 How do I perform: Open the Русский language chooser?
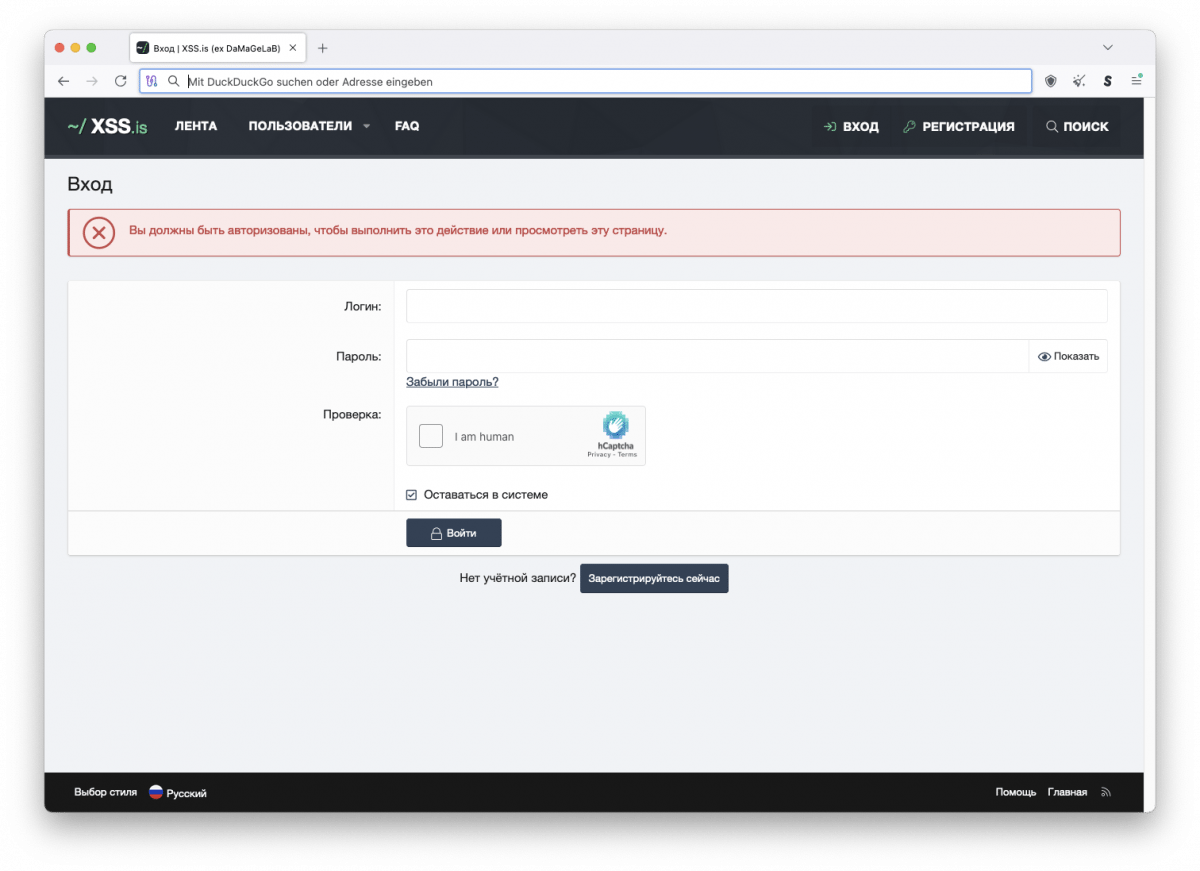coord(178,793)
